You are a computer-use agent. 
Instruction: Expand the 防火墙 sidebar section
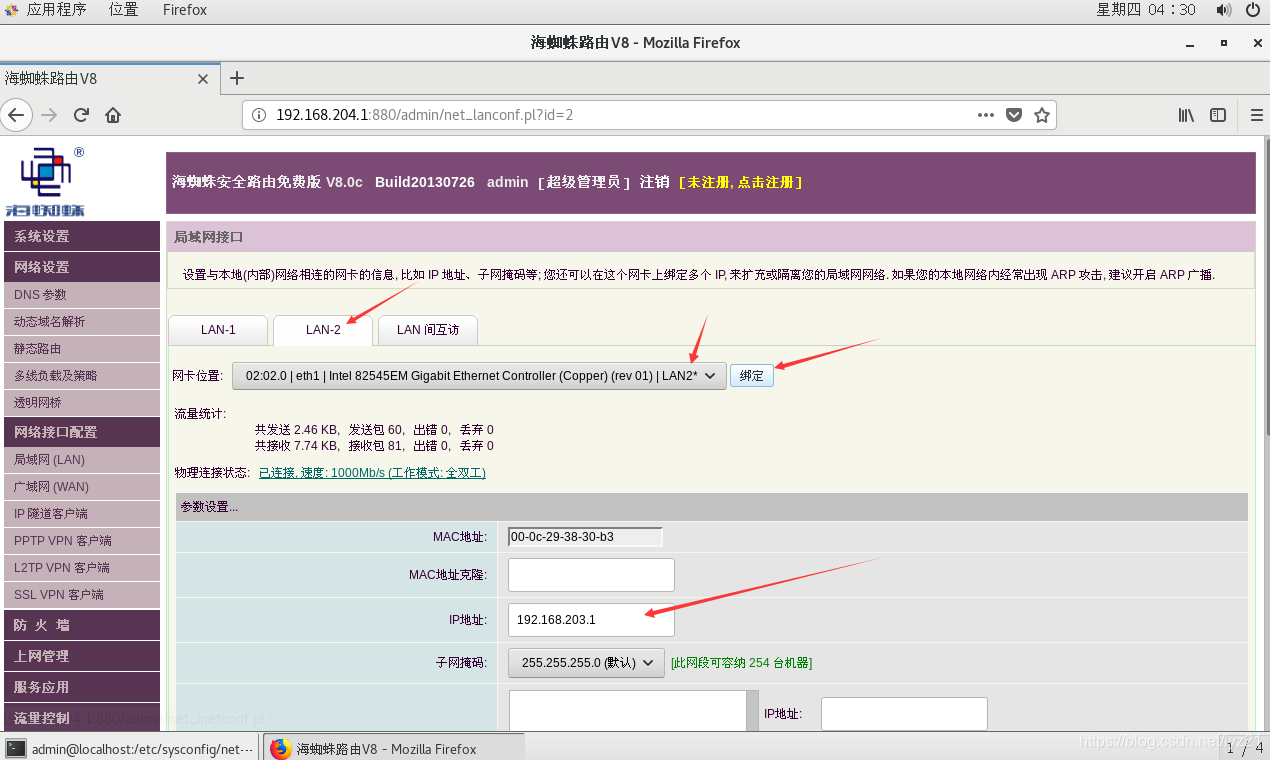coord(82,625)
